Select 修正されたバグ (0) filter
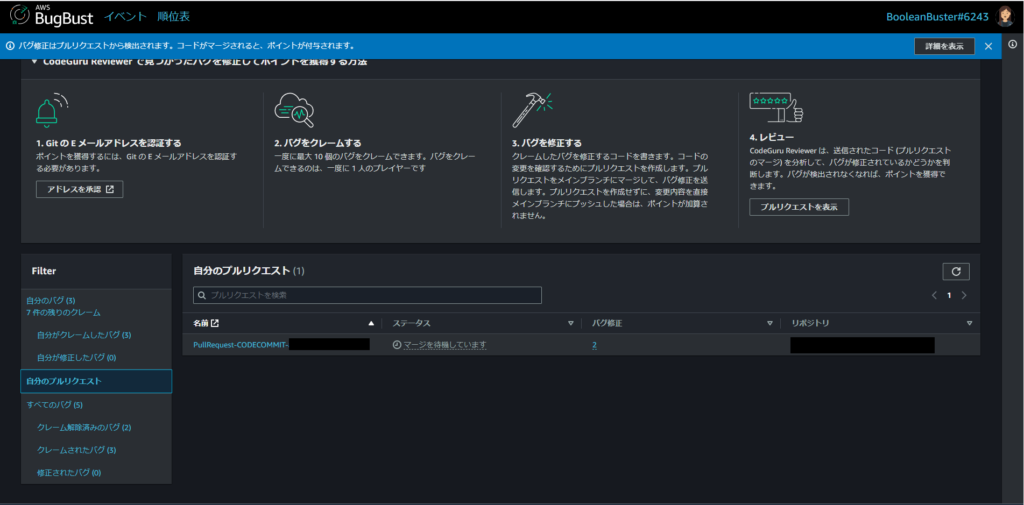 (x=69, y=472)
